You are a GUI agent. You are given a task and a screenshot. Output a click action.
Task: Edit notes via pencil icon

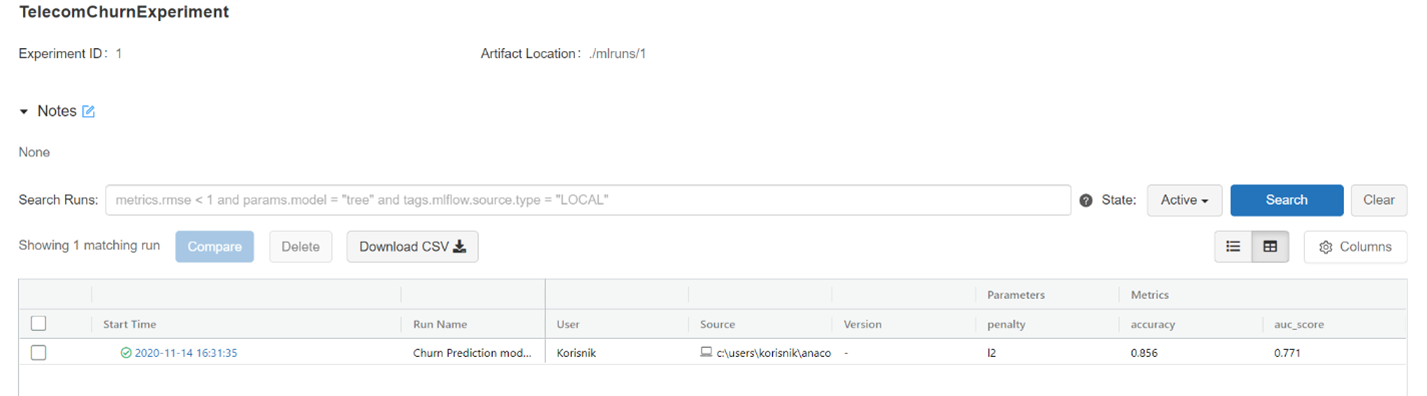click(88, 112)
